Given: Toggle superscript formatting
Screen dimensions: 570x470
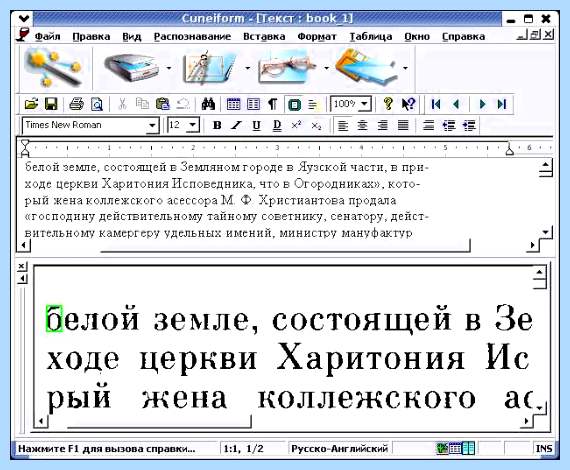Looking at the screenshot, I should [296, 125].
